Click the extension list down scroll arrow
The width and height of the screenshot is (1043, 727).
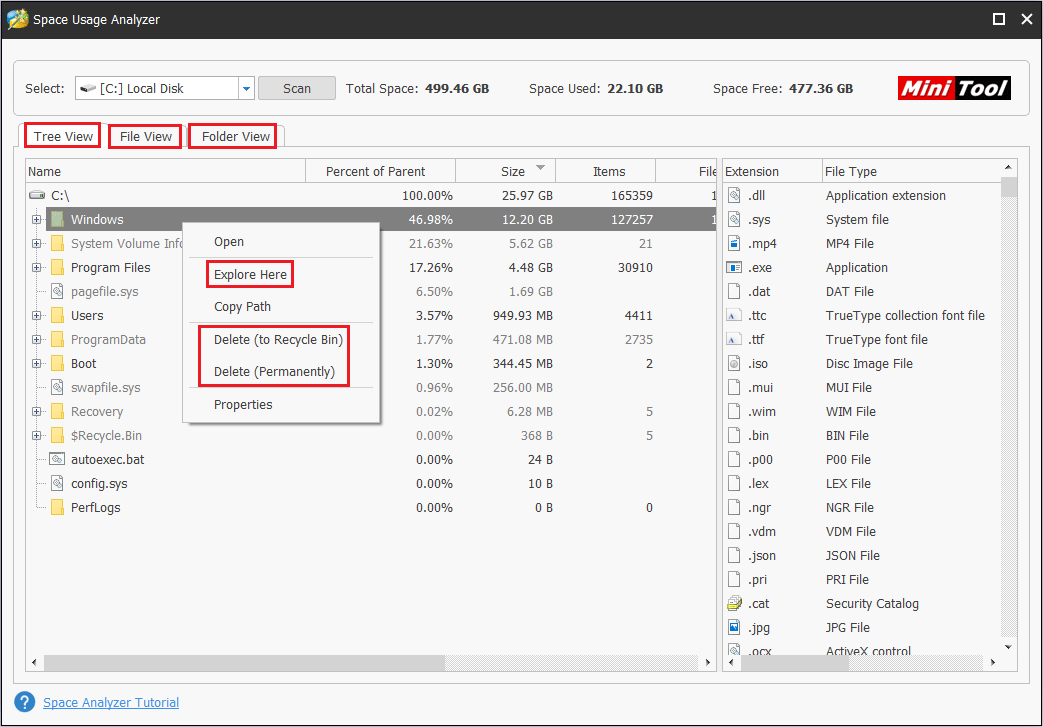point(1008,647)
